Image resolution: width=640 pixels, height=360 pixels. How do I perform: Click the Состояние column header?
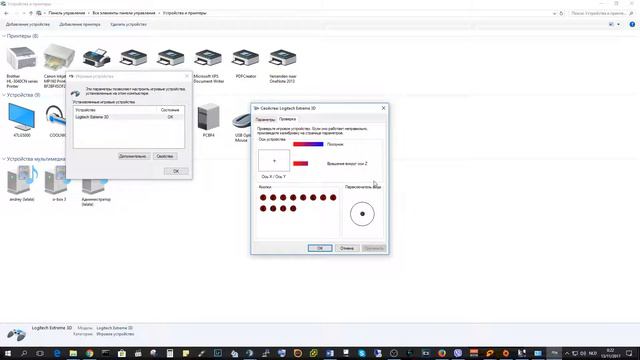(x=170, y=110)
